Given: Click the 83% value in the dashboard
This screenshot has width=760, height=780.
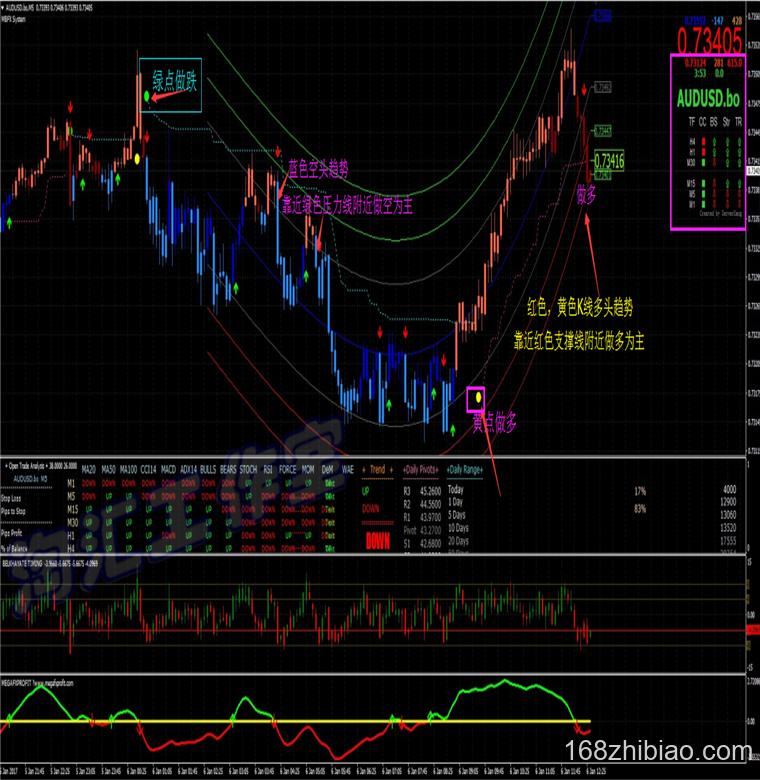Looking at the screenshot, I should tap(640, 509).
